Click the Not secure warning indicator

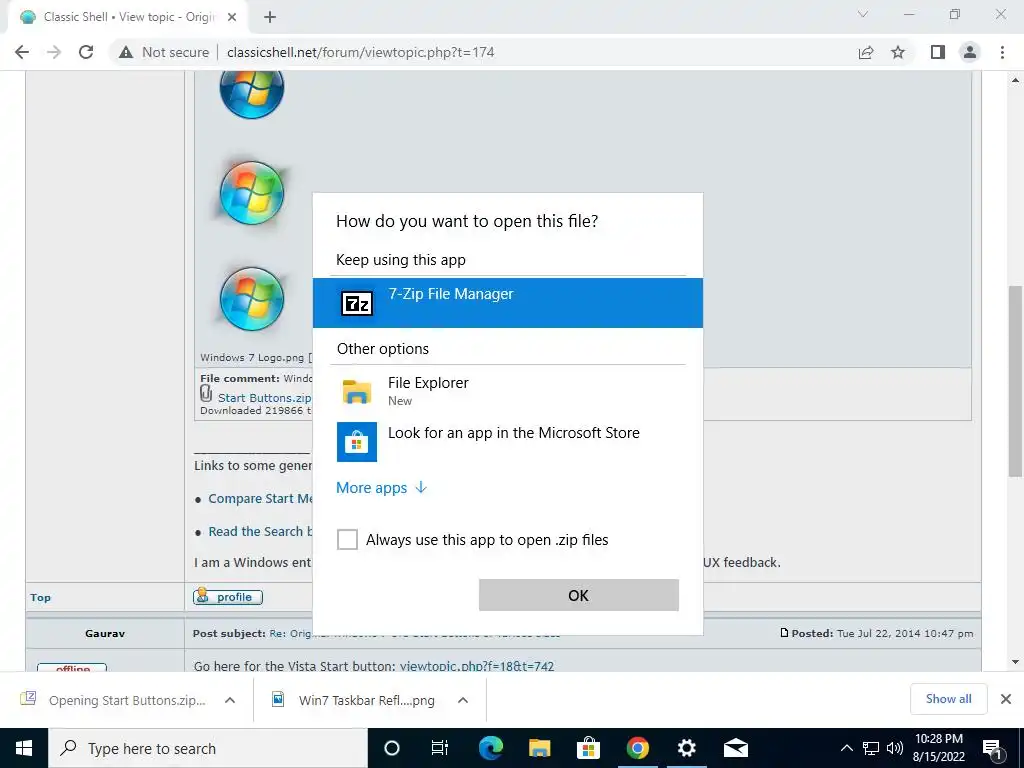(164, 52)
